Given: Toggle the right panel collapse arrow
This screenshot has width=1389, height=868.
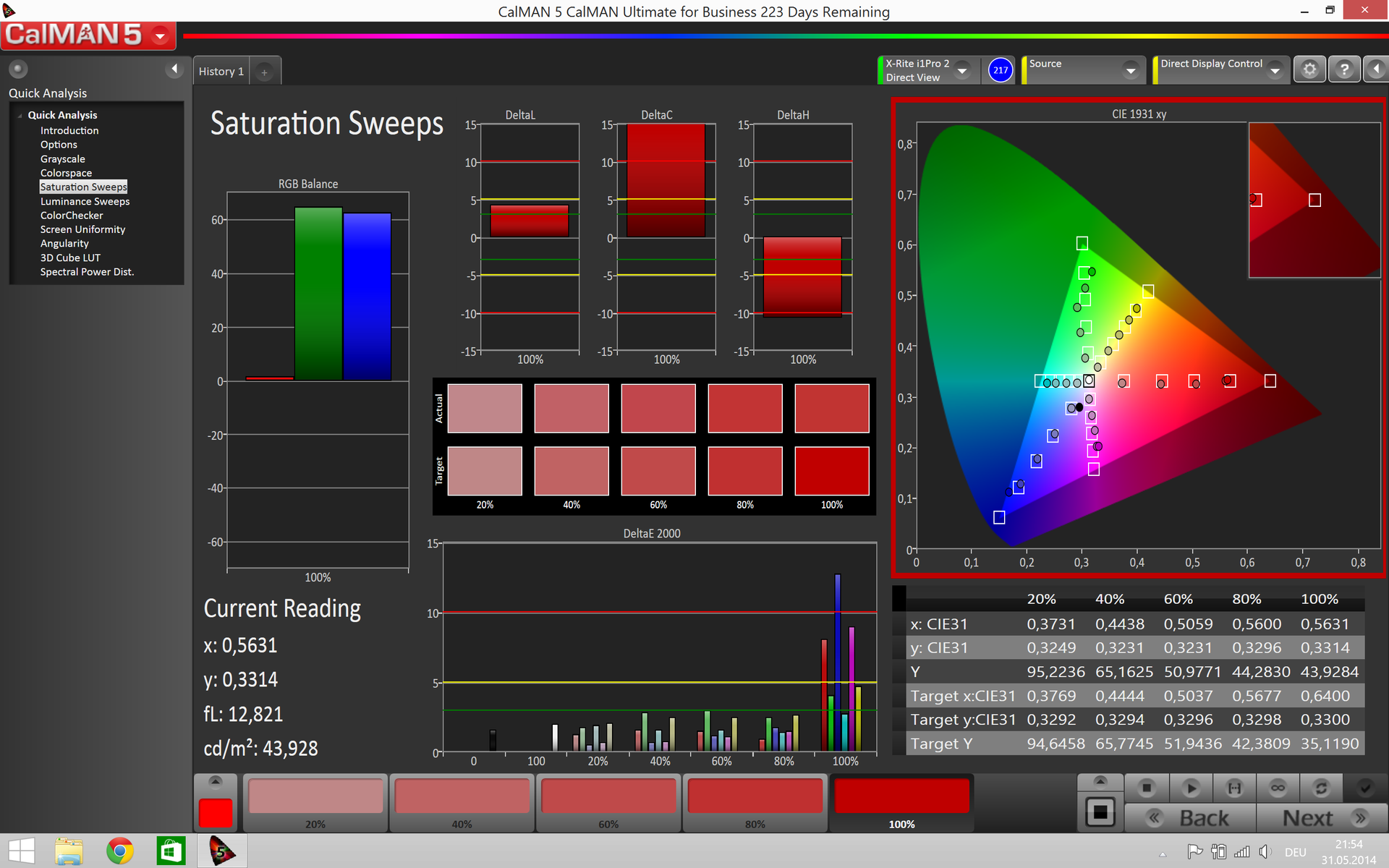Looking at the screenshot, I should coord(1376,69).
